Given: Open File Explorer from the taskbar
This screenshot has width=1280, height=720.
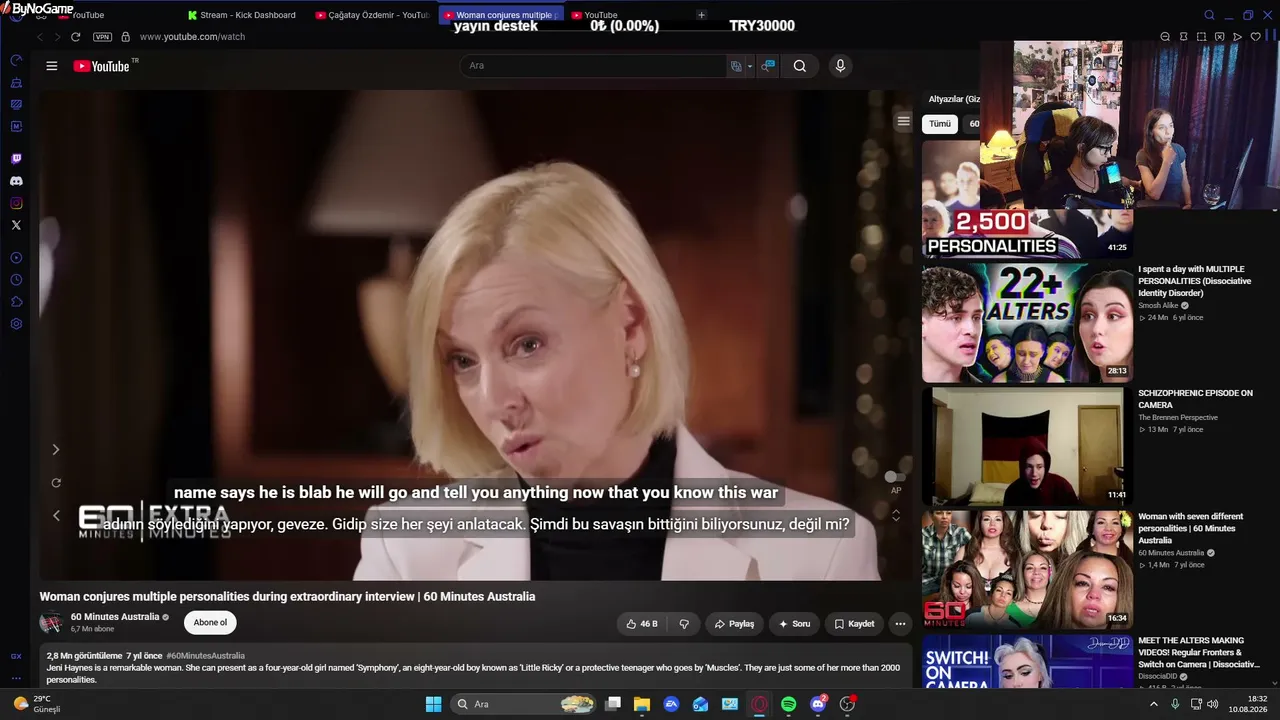Looking at the screenshot, I should click(642, 704).
